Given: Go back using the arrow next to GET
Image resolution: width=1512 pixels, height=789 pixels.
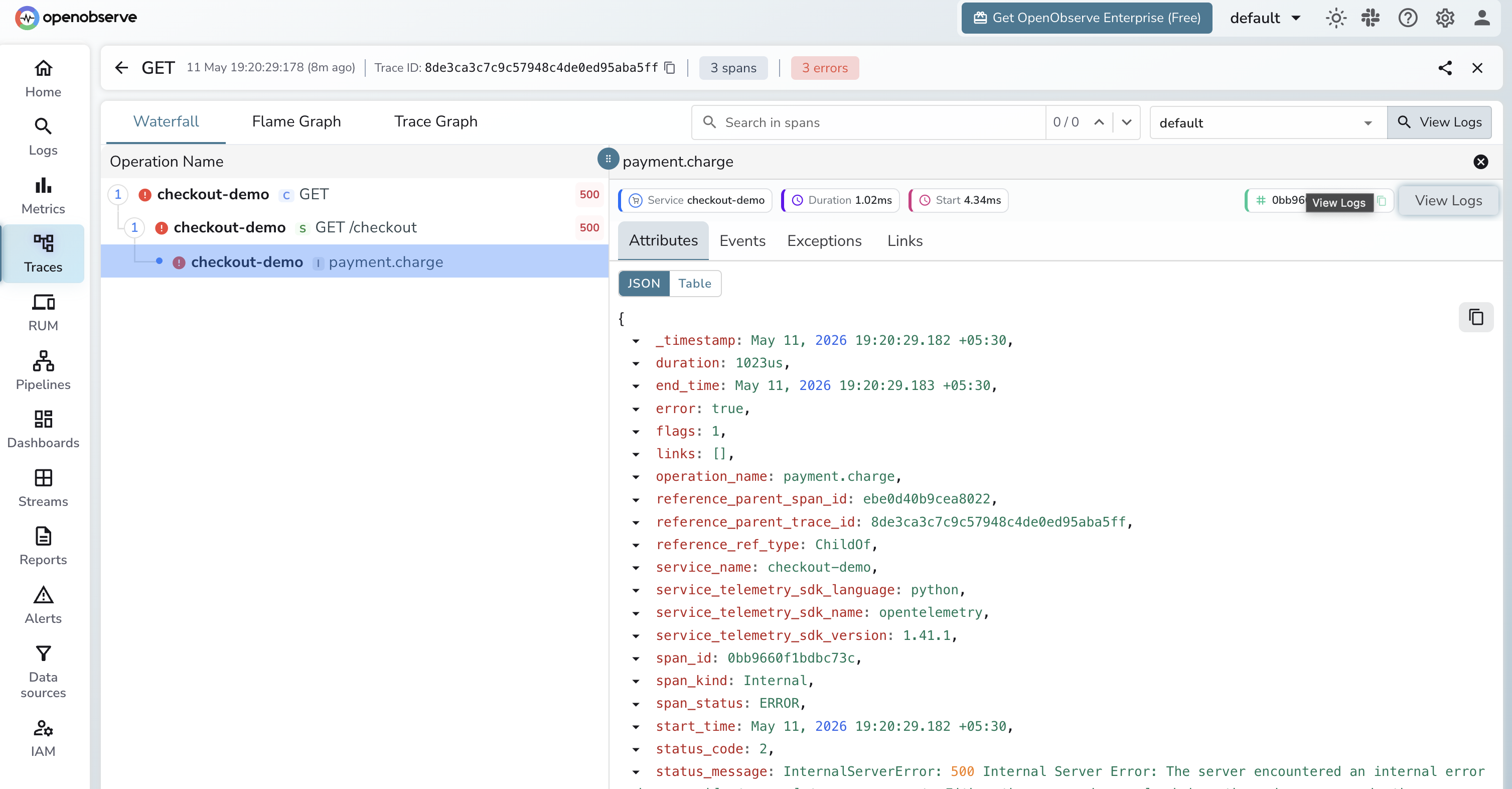Looking at the screenshot, I should pos(121,68).
